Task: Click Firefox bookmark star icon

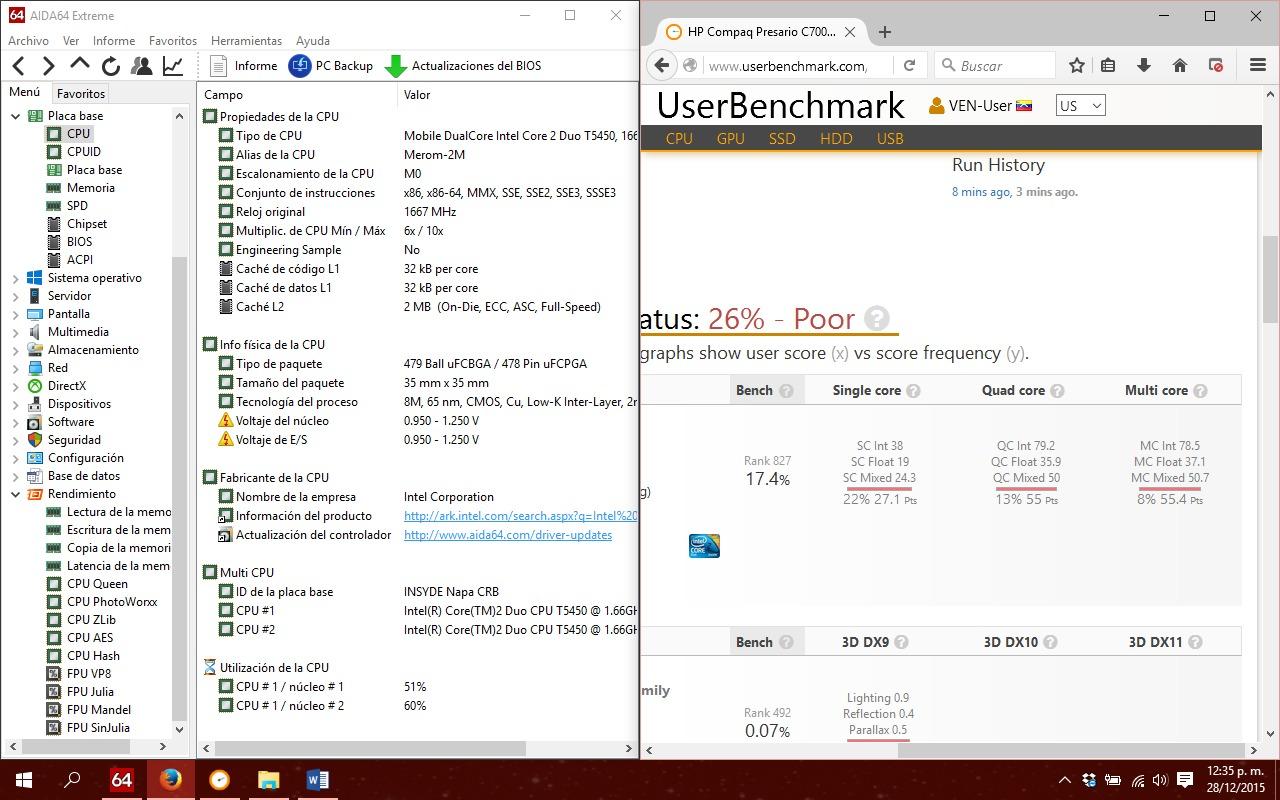Action: 1077,65
